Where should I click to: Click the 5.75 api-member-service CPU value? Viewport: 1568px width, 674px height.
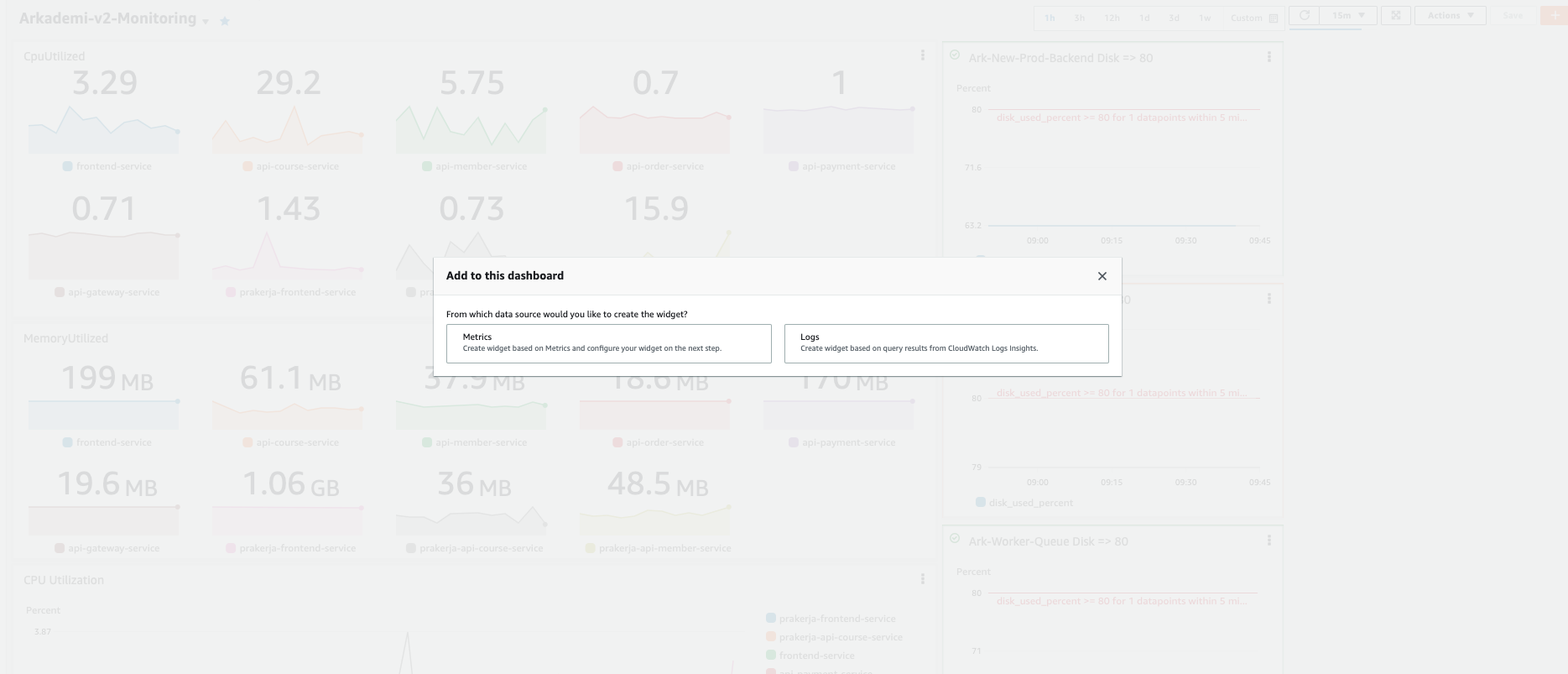(x=471, y=83)
